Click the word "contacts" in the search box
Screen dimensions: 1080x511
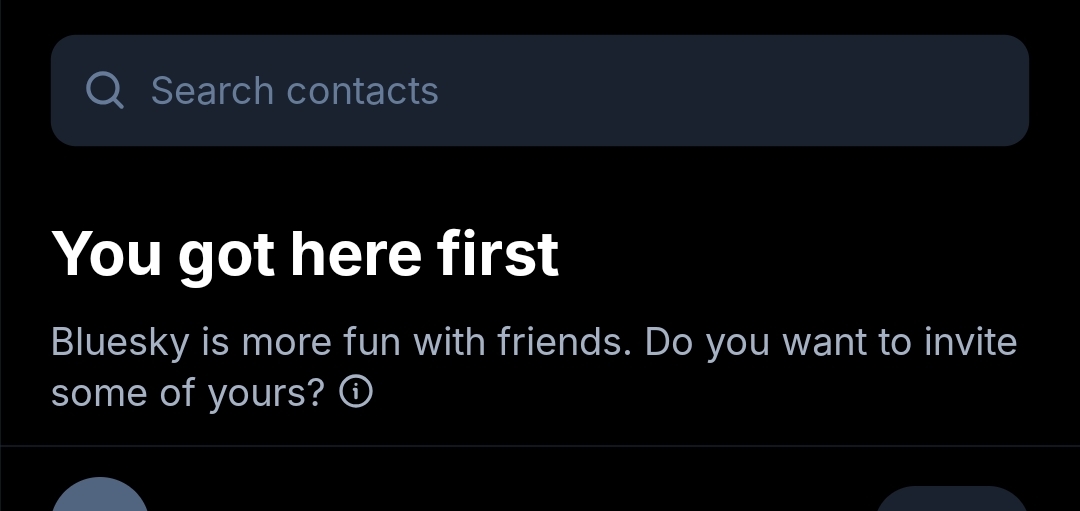click(362, 91)
